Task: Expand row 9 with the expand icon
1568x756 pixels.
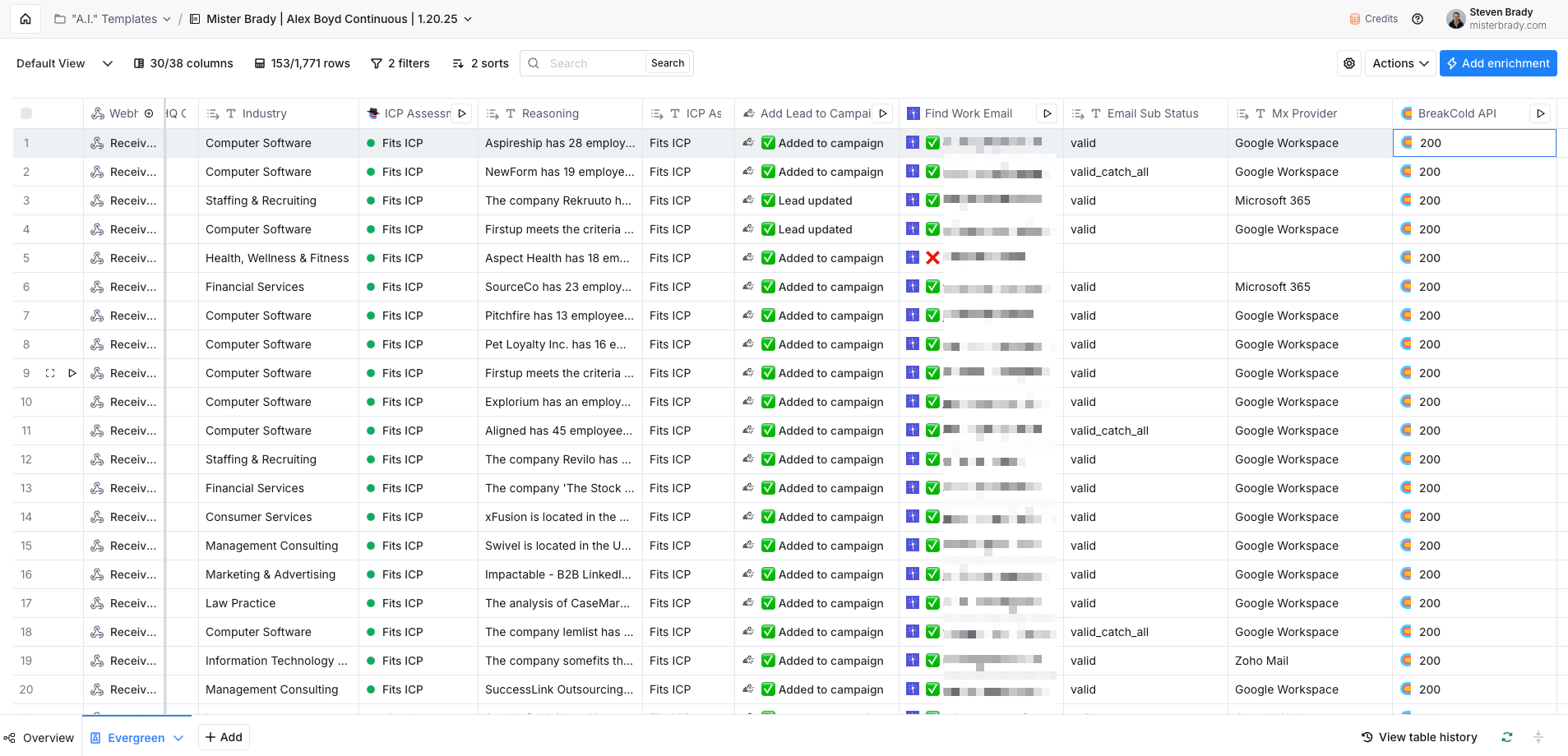Action: 50,373
